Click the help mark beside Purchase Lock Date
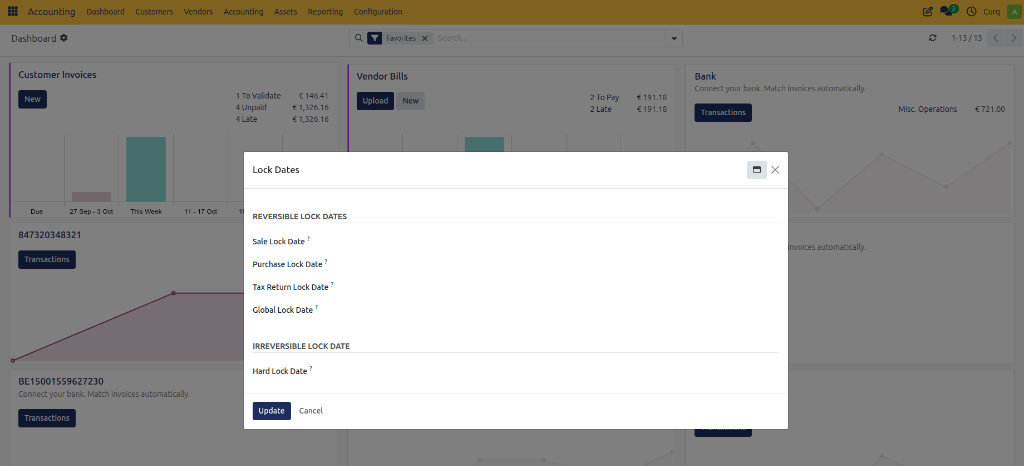 tap(326, 262)
